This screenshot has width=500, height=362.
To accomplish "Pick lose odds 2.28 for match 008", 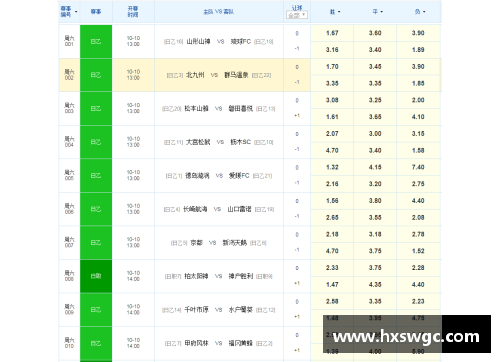I will click(418, 268).
